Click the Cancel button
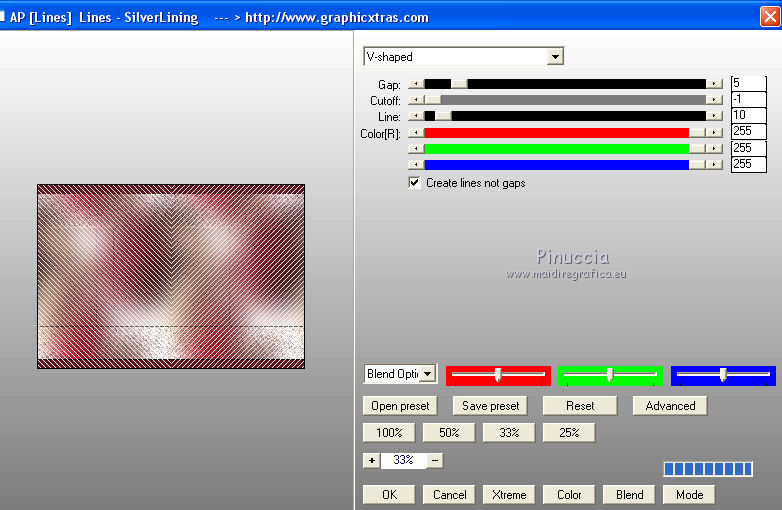 449,495
